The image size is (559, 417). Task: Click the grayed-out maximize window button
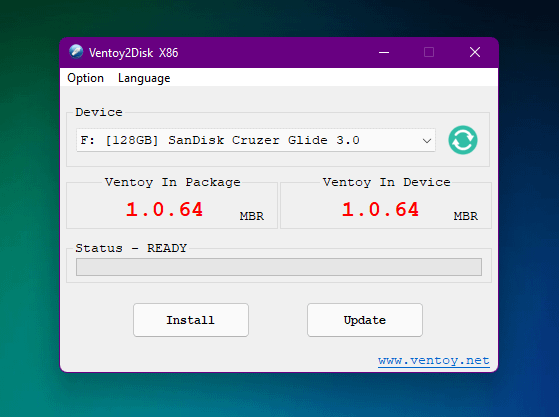coord(429,52)
